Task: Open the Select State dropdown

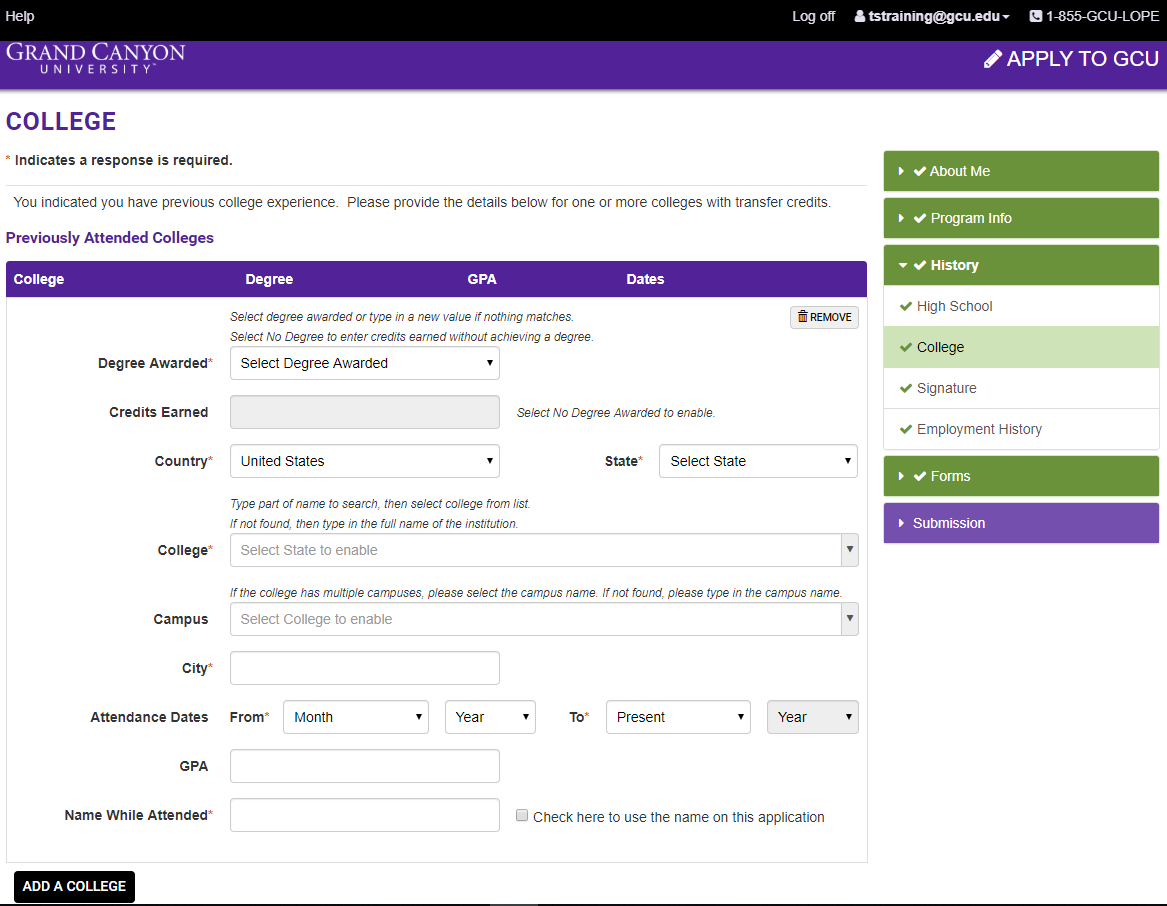Action: [x=758, y=461]
